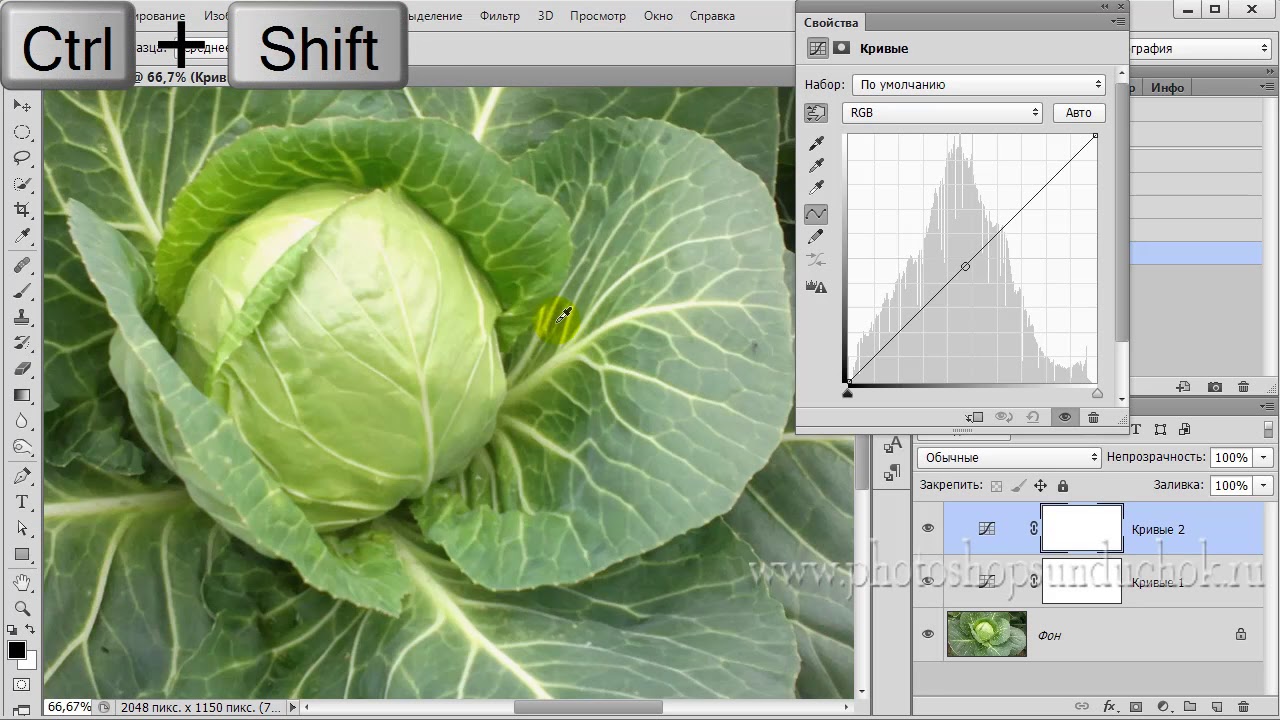
Task: Open the Окно menu
Action: 658,16
